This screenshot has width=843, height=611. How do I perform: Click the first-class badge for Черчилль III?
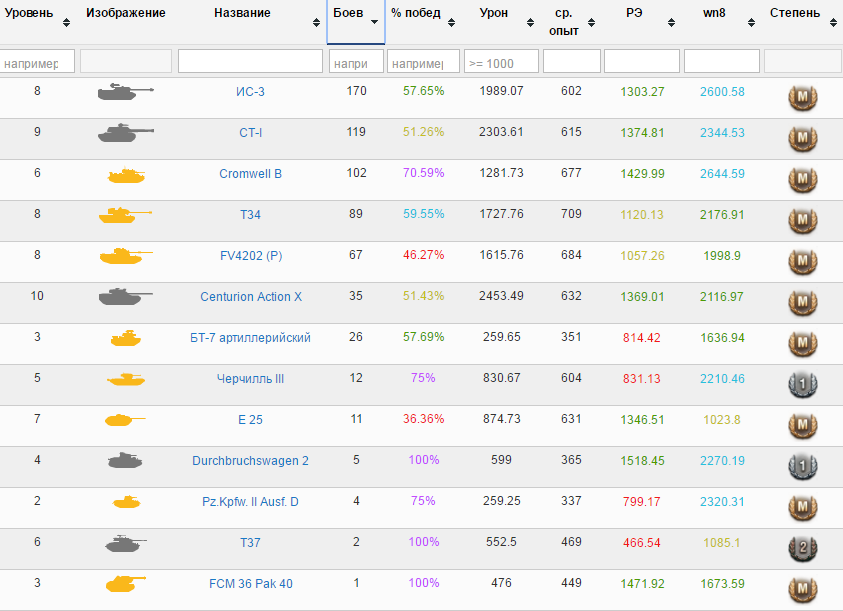point(802,381)
